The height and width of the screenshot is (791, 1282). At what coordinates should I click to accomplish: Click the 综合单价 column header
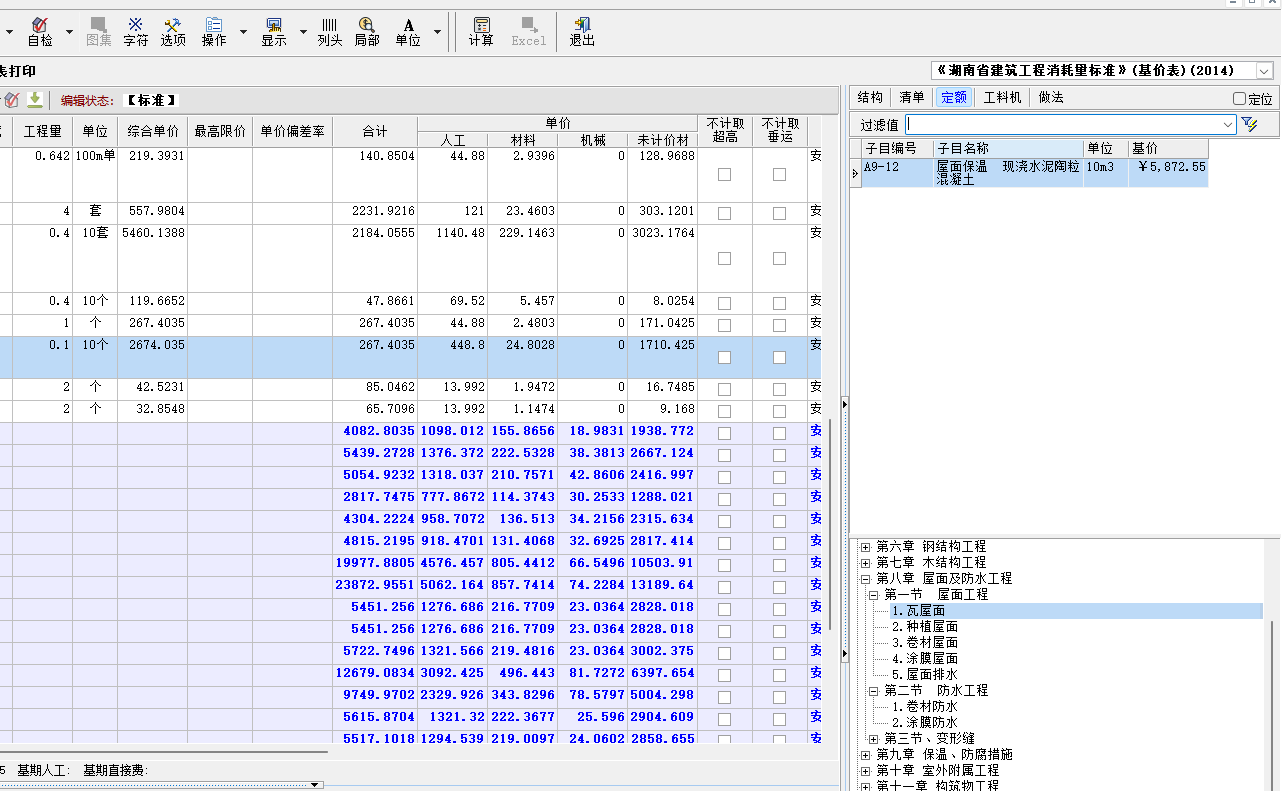[x=153, y=132]
